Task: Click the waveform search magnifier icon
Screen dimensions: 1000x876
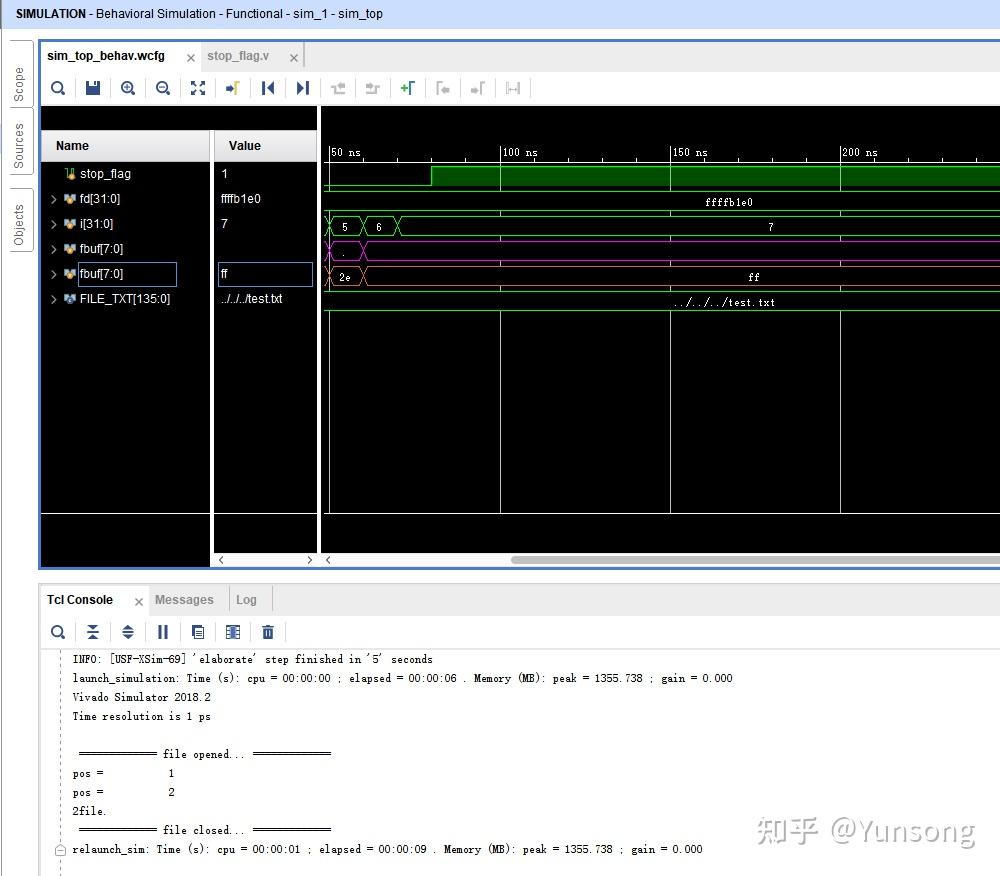Action: pyautogui.click(x=58, y=88)
